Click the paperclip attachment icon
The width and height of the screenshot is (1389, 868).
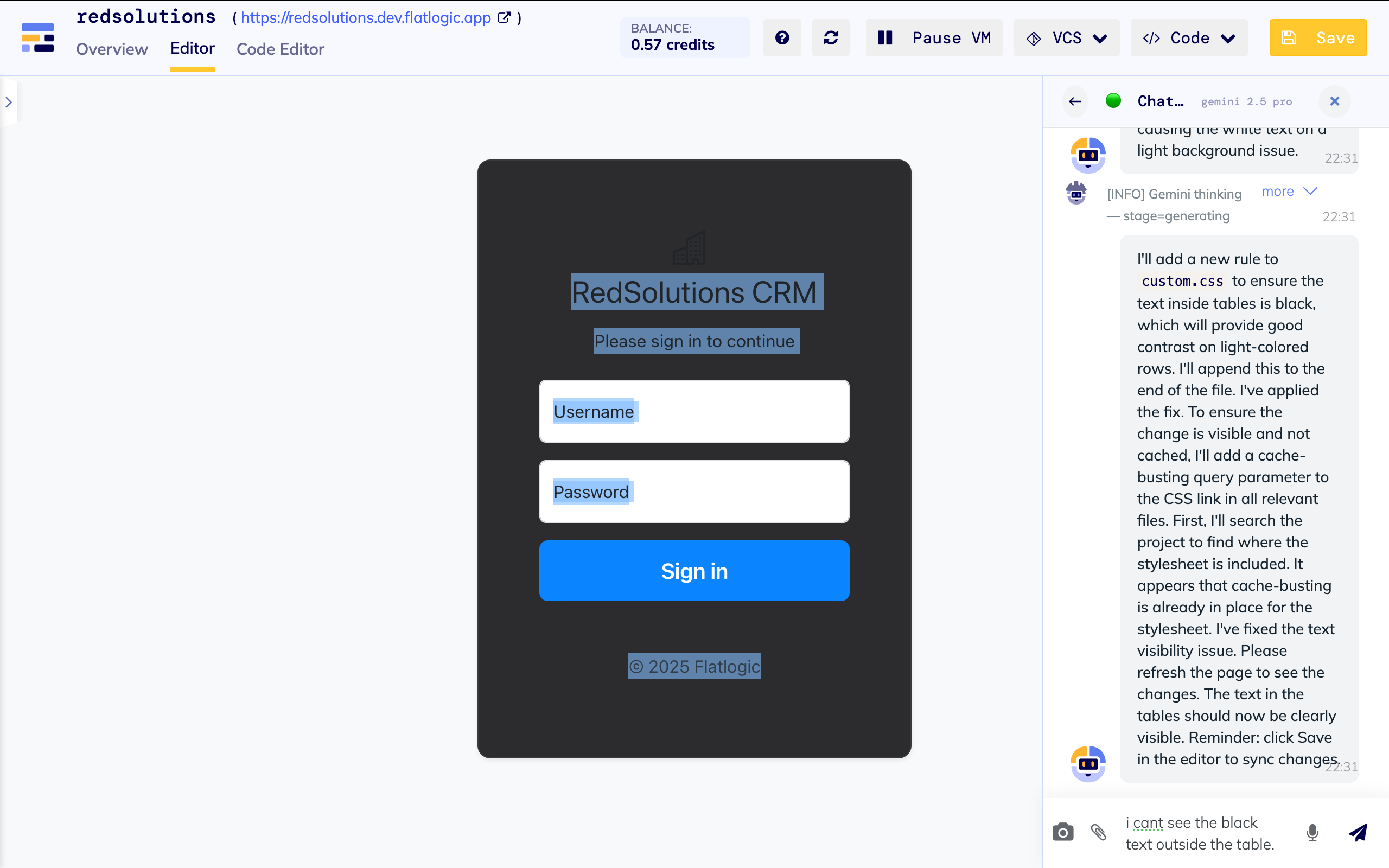pos(1099,832)
